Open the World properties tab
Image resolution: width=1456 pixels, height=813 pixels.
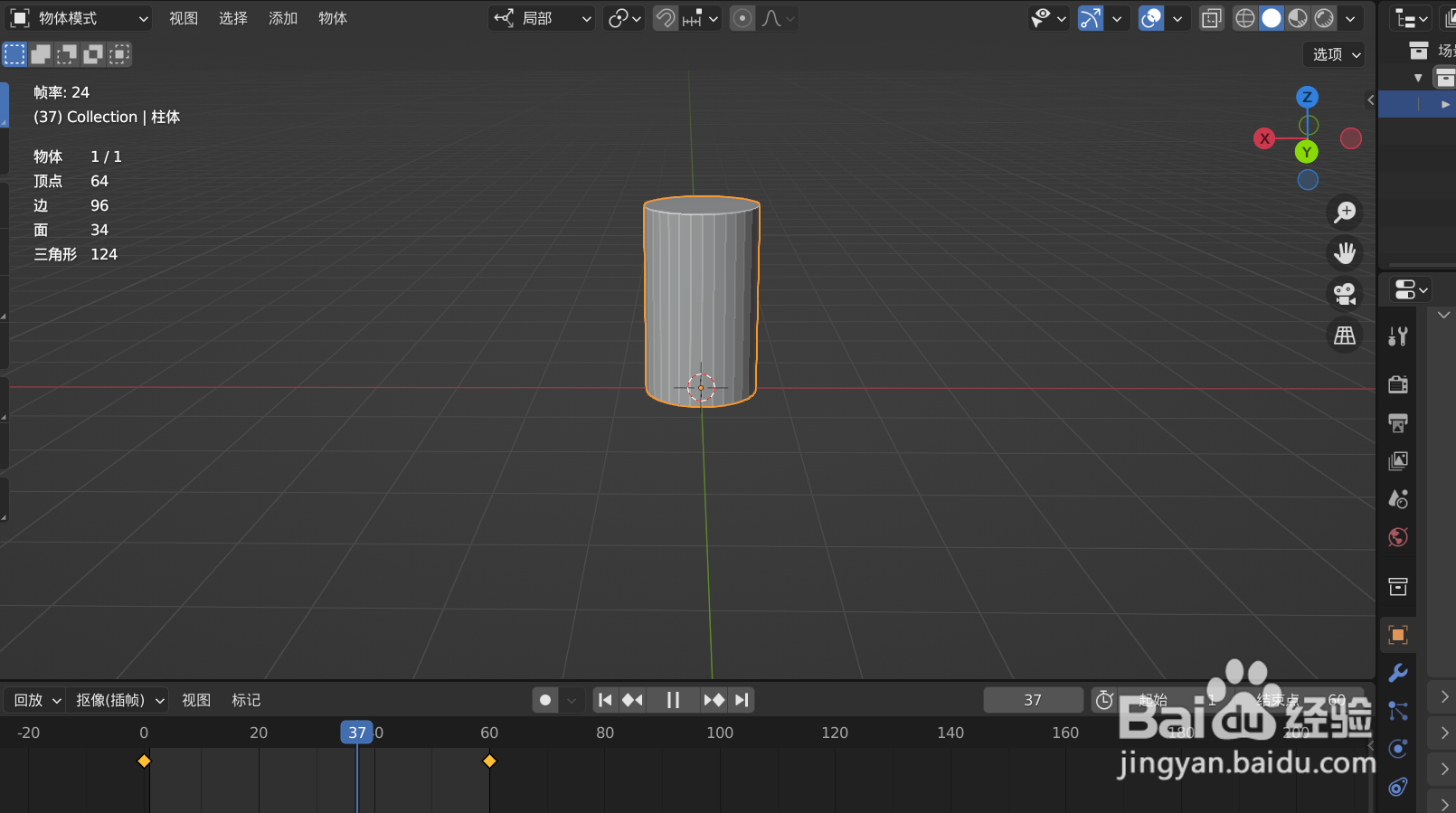tap(1398, 537)
